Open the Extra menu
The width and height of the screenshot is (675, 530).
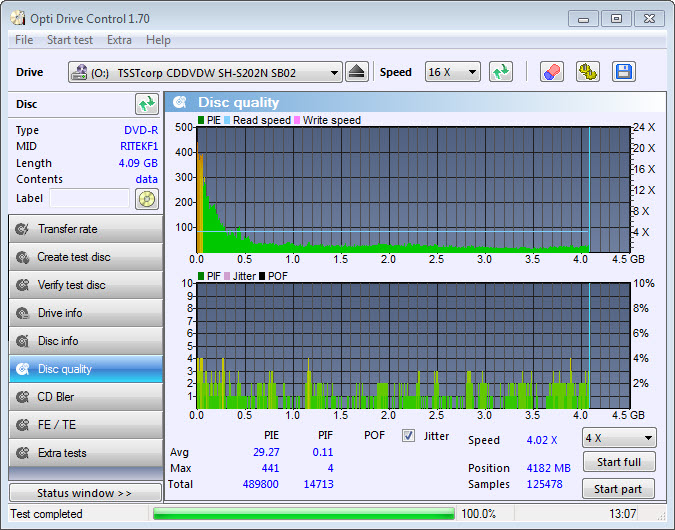(119, 40)
